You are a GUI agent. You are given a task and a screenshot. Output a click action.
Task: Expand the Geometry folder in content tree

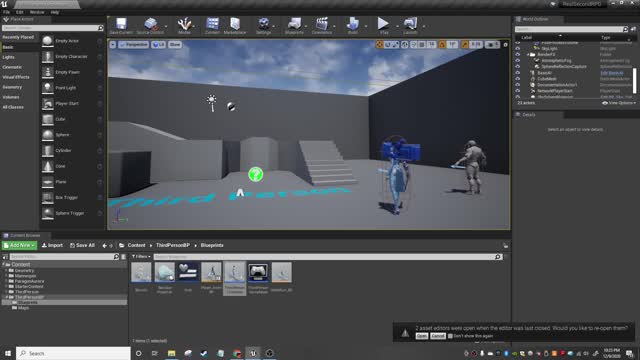pos(7,271)
